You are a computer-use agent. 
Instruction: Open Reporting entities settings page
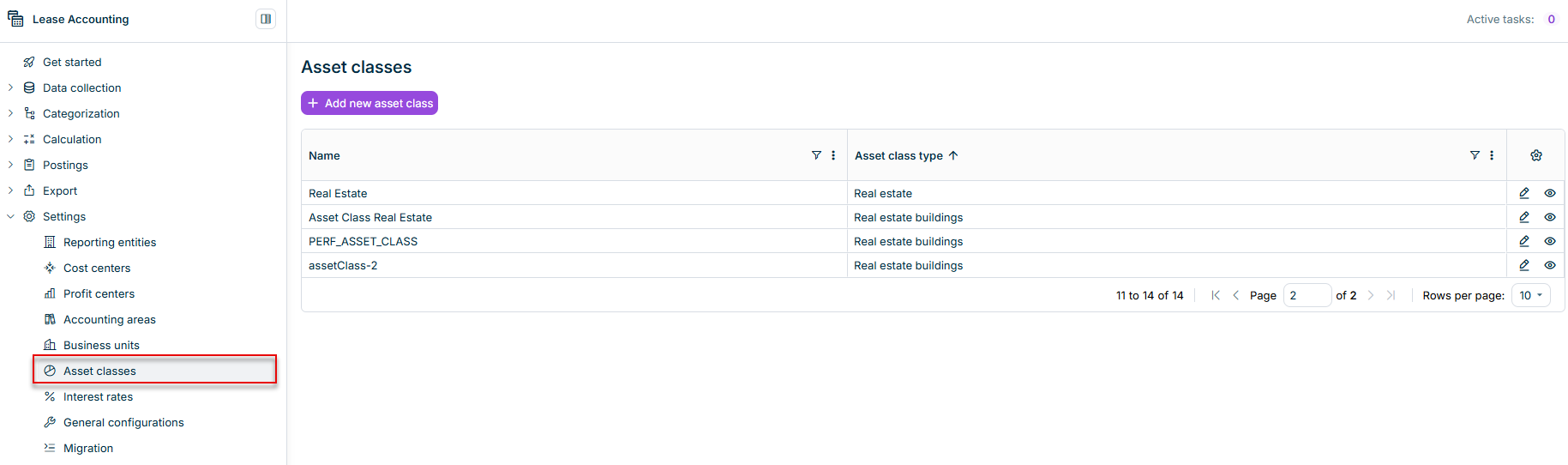(110, 242)
